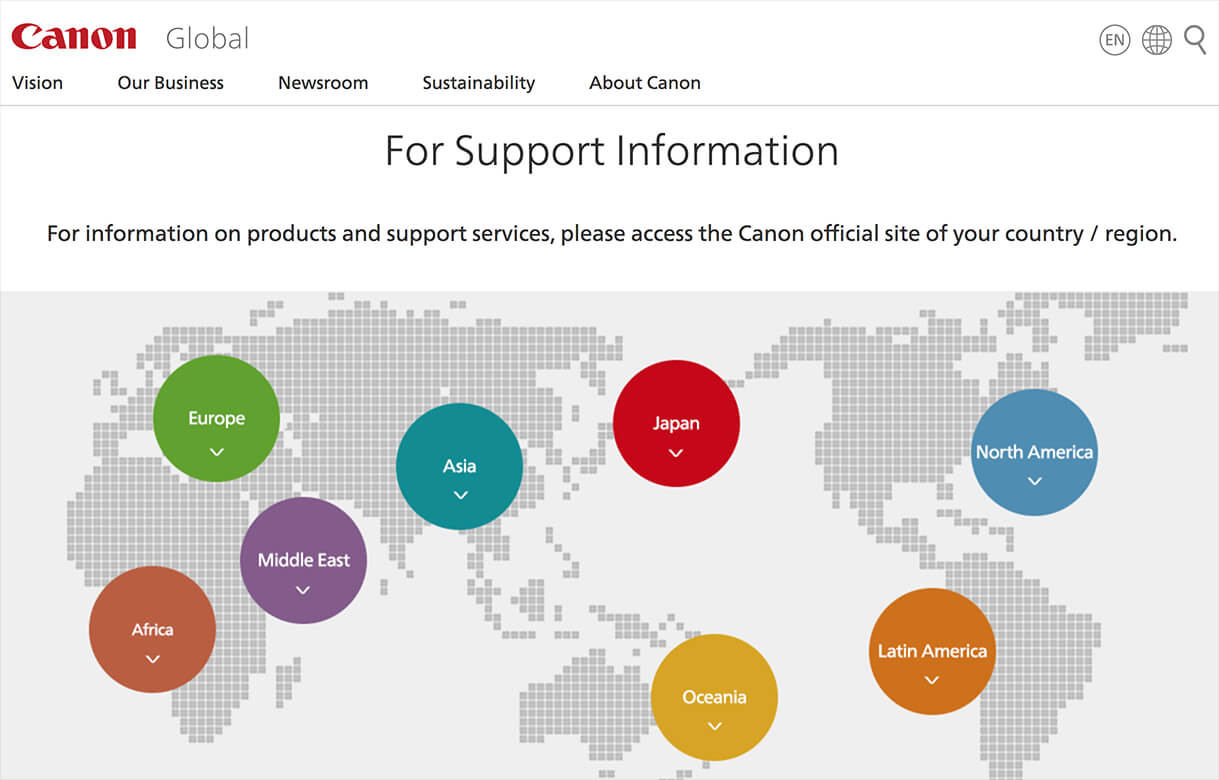The image size is (1219, 780).
Task: Click the "For Support Information" heading
Action: 612,151
